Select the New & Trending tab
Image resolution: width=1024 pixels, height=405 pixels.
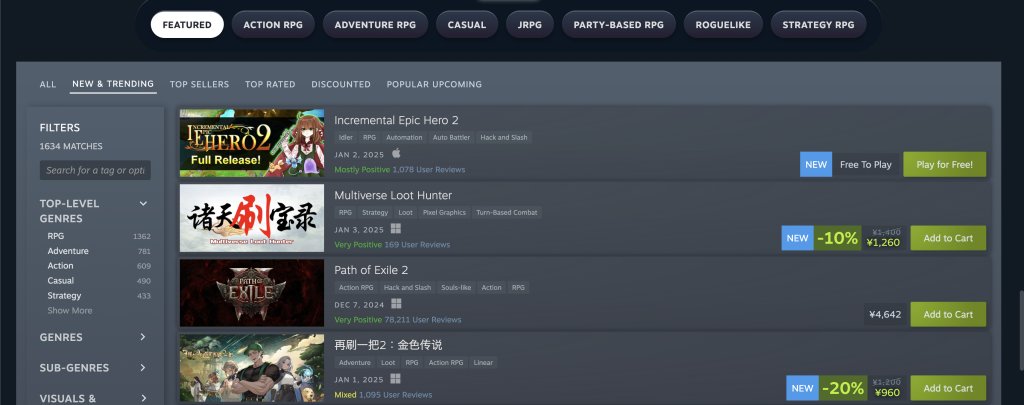pos(113,84)
